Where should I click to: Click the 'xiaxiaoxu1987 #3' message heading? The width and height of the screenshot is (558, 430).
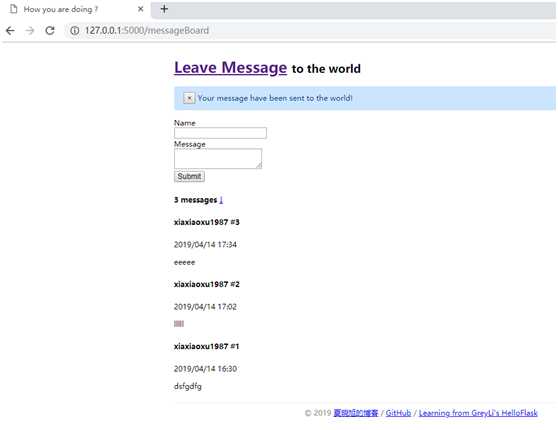tap(207, 222)
